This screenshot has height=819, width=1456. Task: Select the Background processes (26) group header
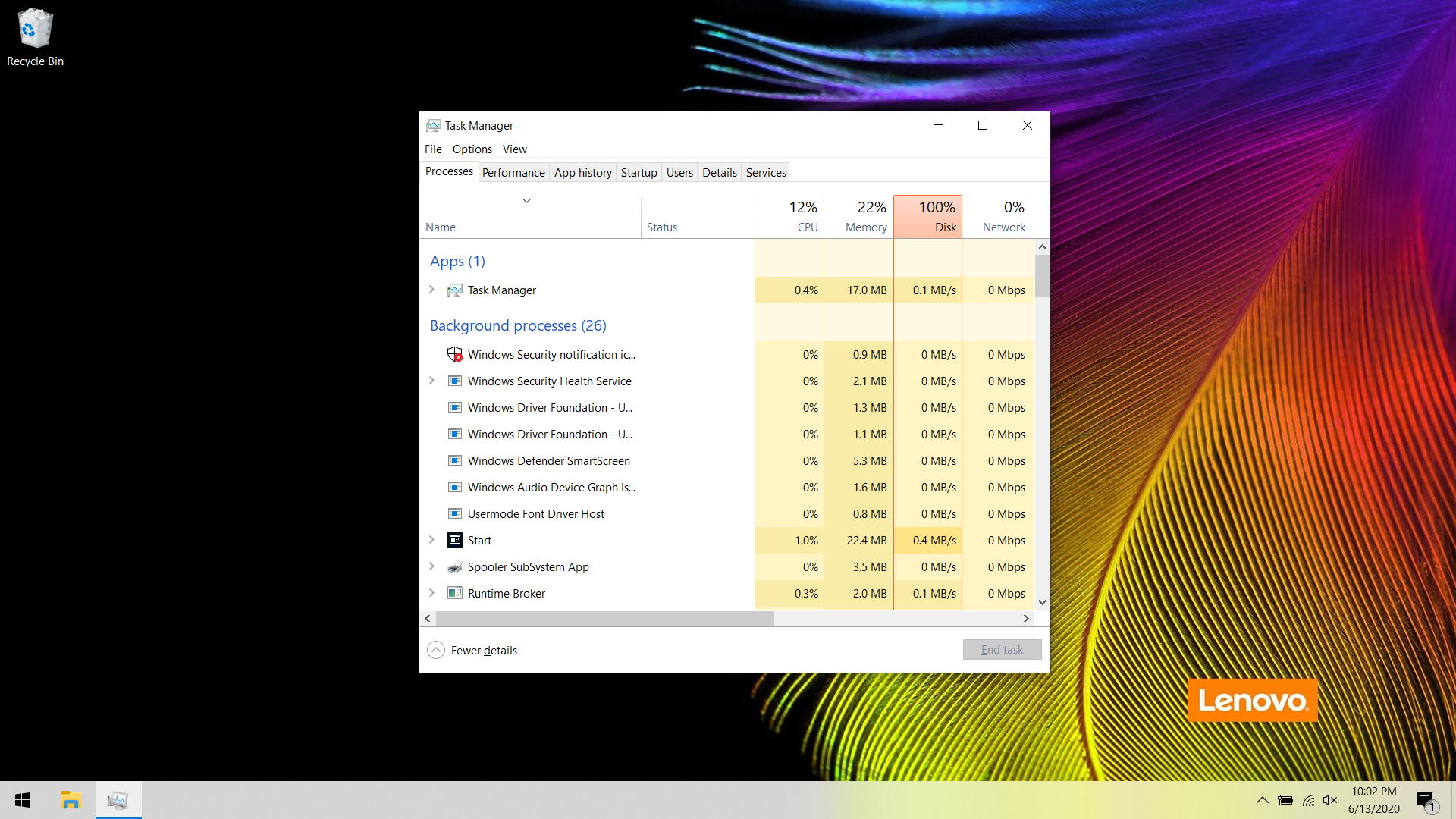point(518,326)
